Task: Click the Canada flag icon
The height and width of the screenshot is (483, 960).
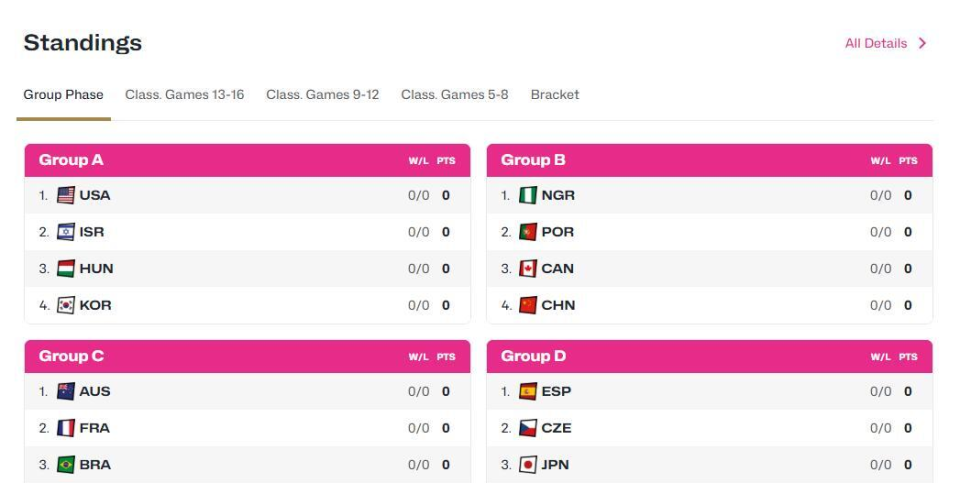Action: point(528,269)
